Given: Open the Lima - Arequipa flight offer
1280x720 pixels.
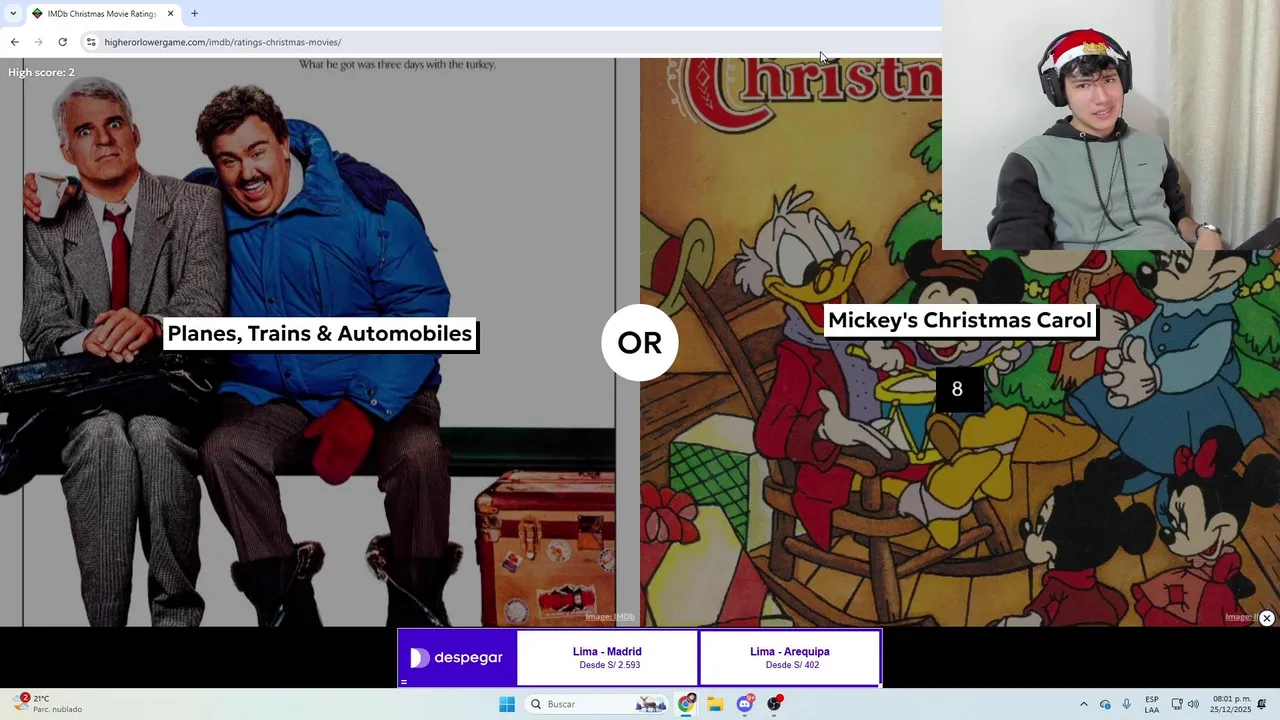Looking at the screenshot, I should pos(790,657).
